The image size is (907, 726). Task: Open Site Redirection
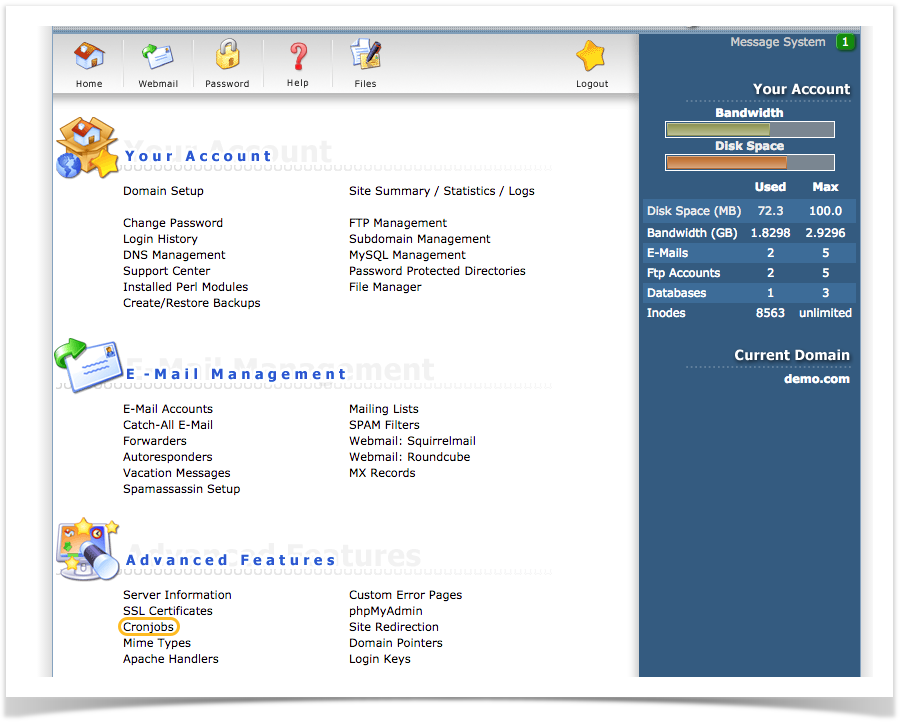[394, 627]
